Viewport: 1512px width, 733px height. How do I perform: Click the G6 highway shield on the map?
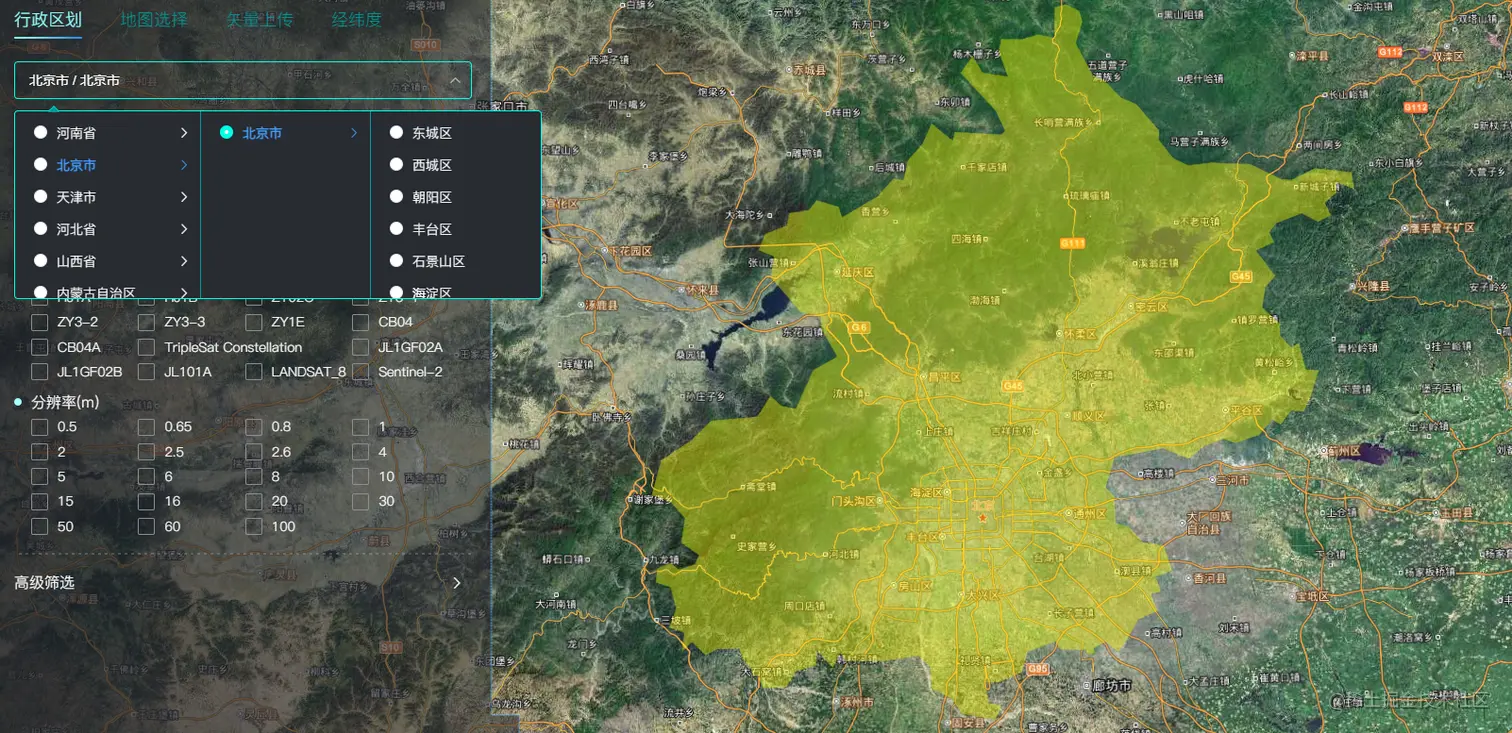coord(858,327)
